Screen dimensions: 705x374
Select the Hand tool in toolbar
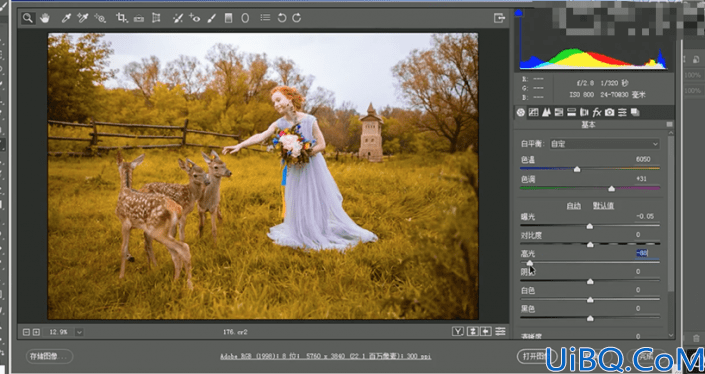point(45,18)
